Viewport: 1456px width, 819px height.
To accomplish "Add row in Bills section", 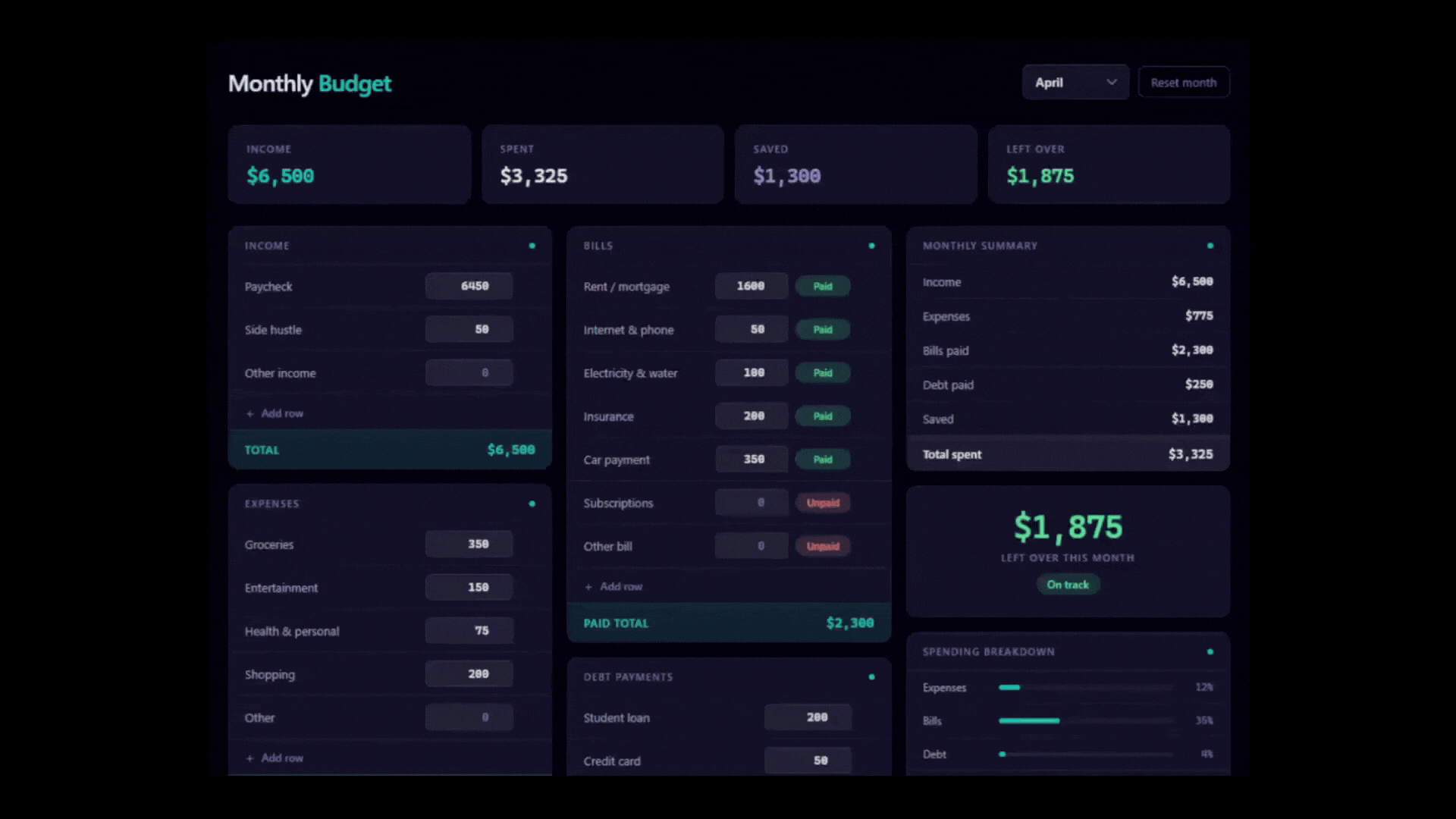I will click(613, 586).
